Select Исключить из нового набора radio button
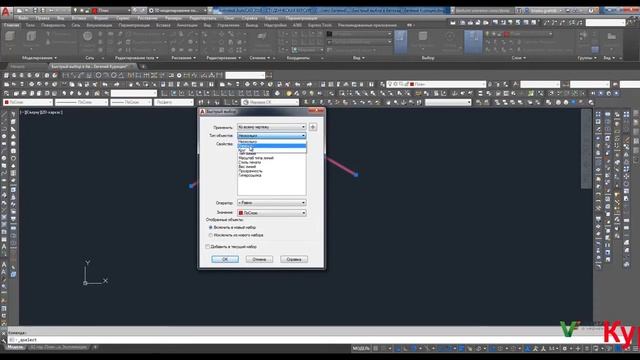640x360 pixels. click(211, 236)
